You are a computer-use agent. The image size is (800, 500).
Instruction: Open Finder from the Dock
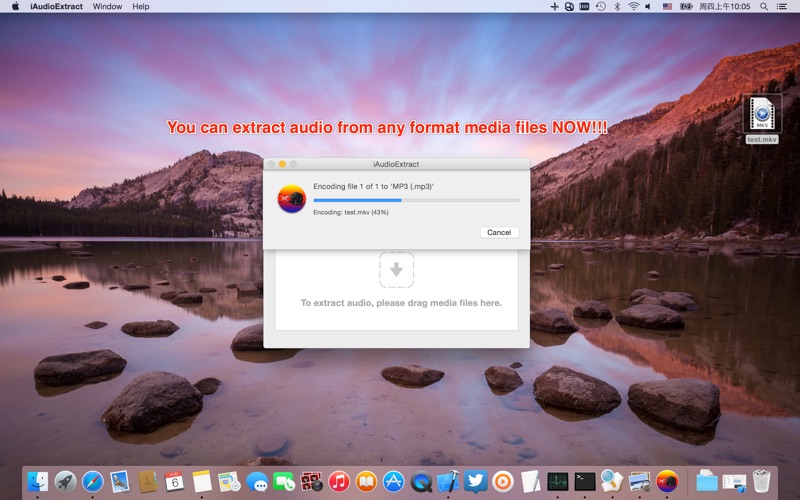(38, 481)
